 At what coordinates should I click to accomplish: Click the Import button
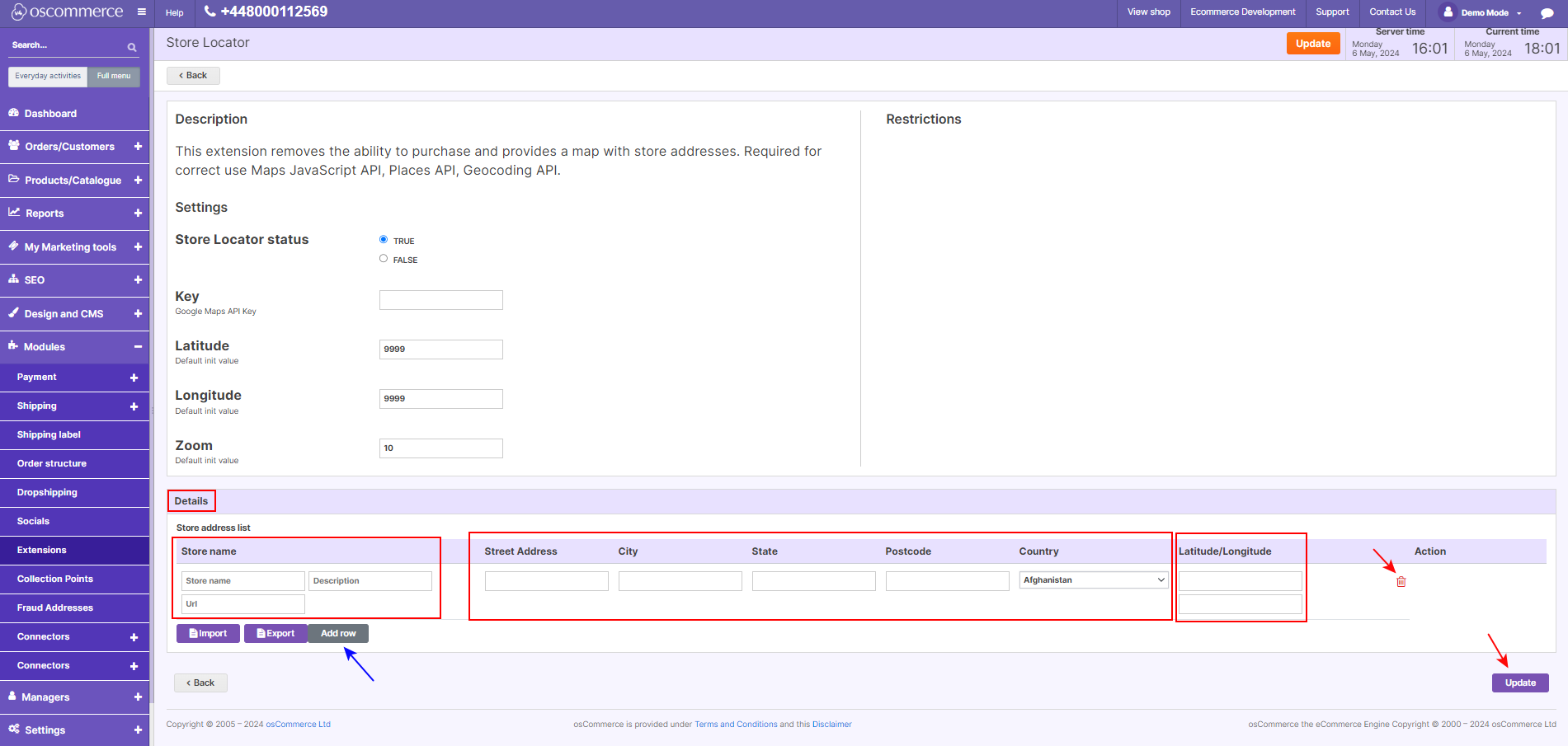click(x=208, y=633)
